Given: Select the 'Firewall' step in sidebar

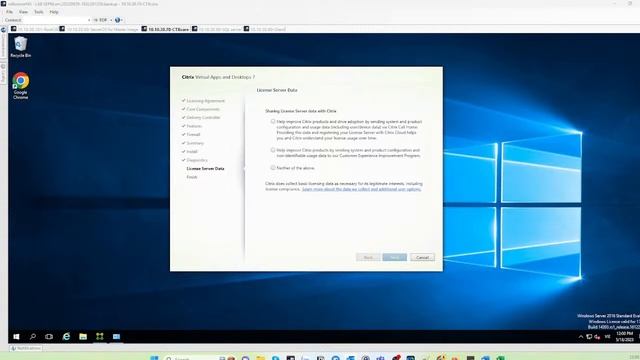Looking at the screenshot, I should coord(193,135).
